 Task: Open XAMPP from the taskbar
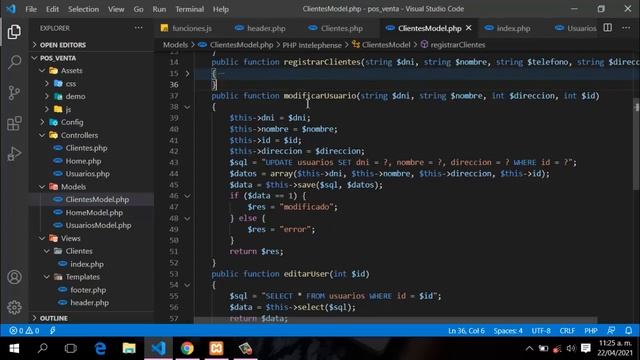[x=216, y=348]
